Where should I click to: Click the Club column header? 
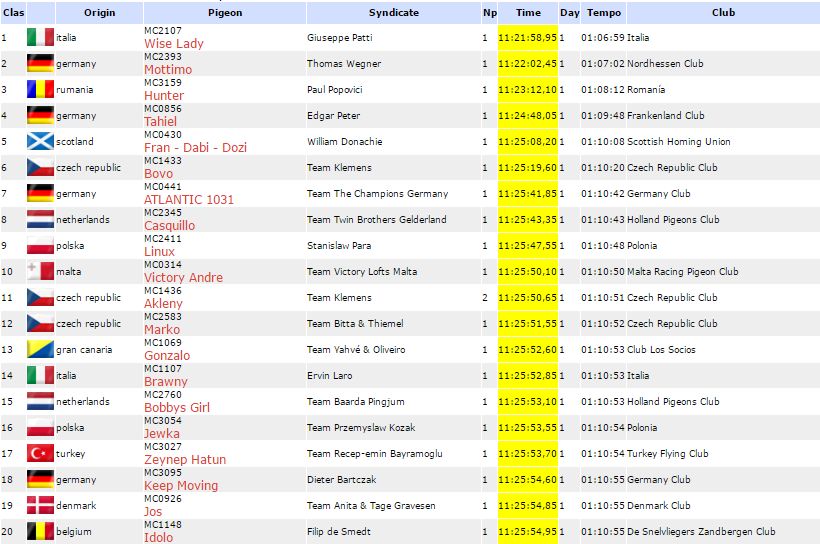(x=723, y=13)
